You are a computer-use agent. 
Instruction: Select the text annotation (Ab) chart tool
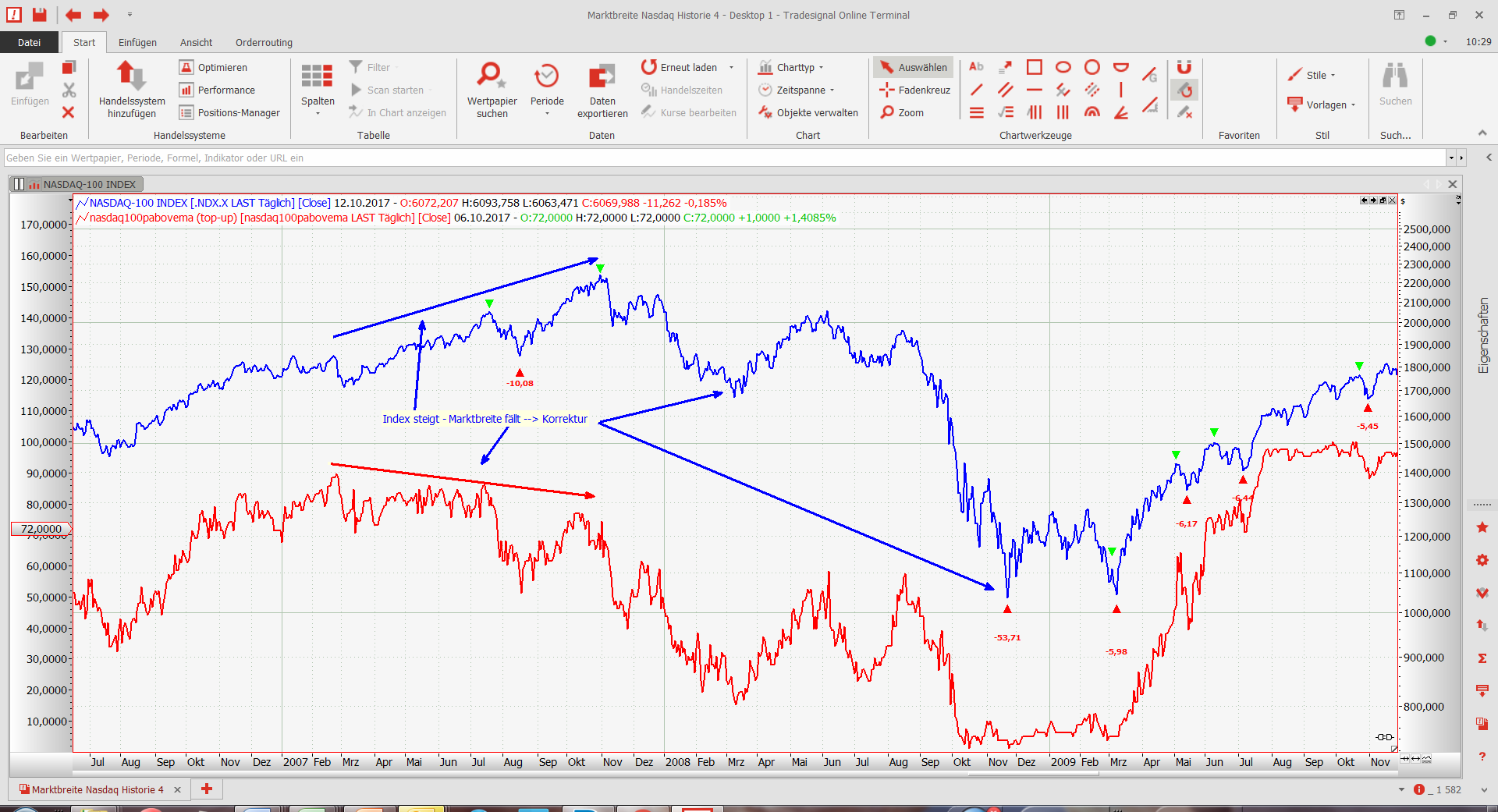pyautogui.click(x=976, y=67)
